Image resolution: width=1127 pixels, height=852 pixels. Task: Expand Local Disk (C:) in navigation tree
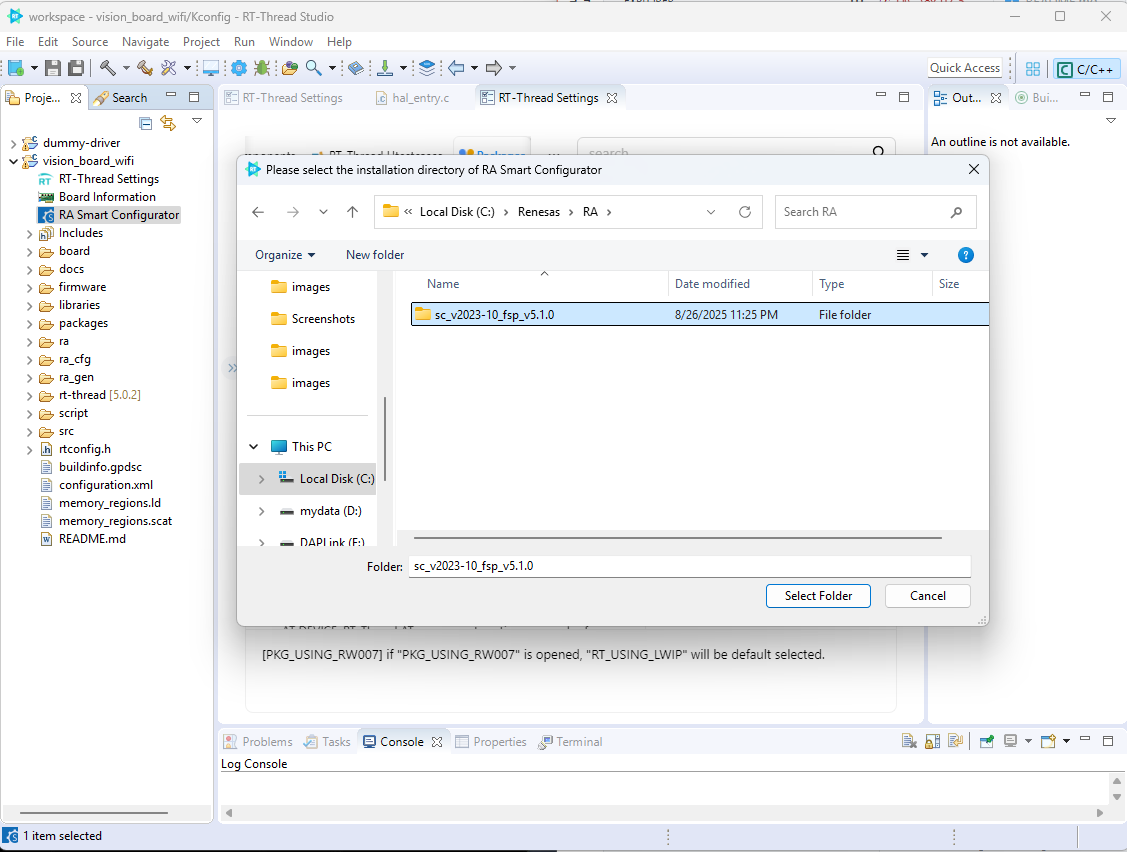click(x=261, y=479)
